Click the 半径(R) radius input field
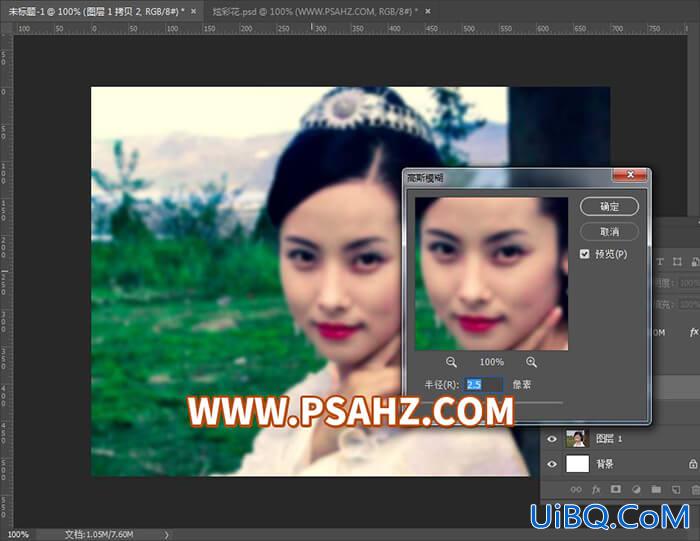 [483, 384]
